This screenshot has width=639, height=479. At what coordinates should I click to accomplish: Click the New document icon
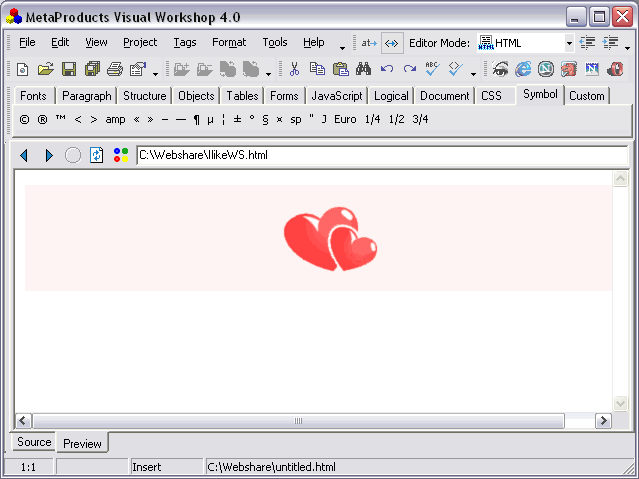[22, 69]
